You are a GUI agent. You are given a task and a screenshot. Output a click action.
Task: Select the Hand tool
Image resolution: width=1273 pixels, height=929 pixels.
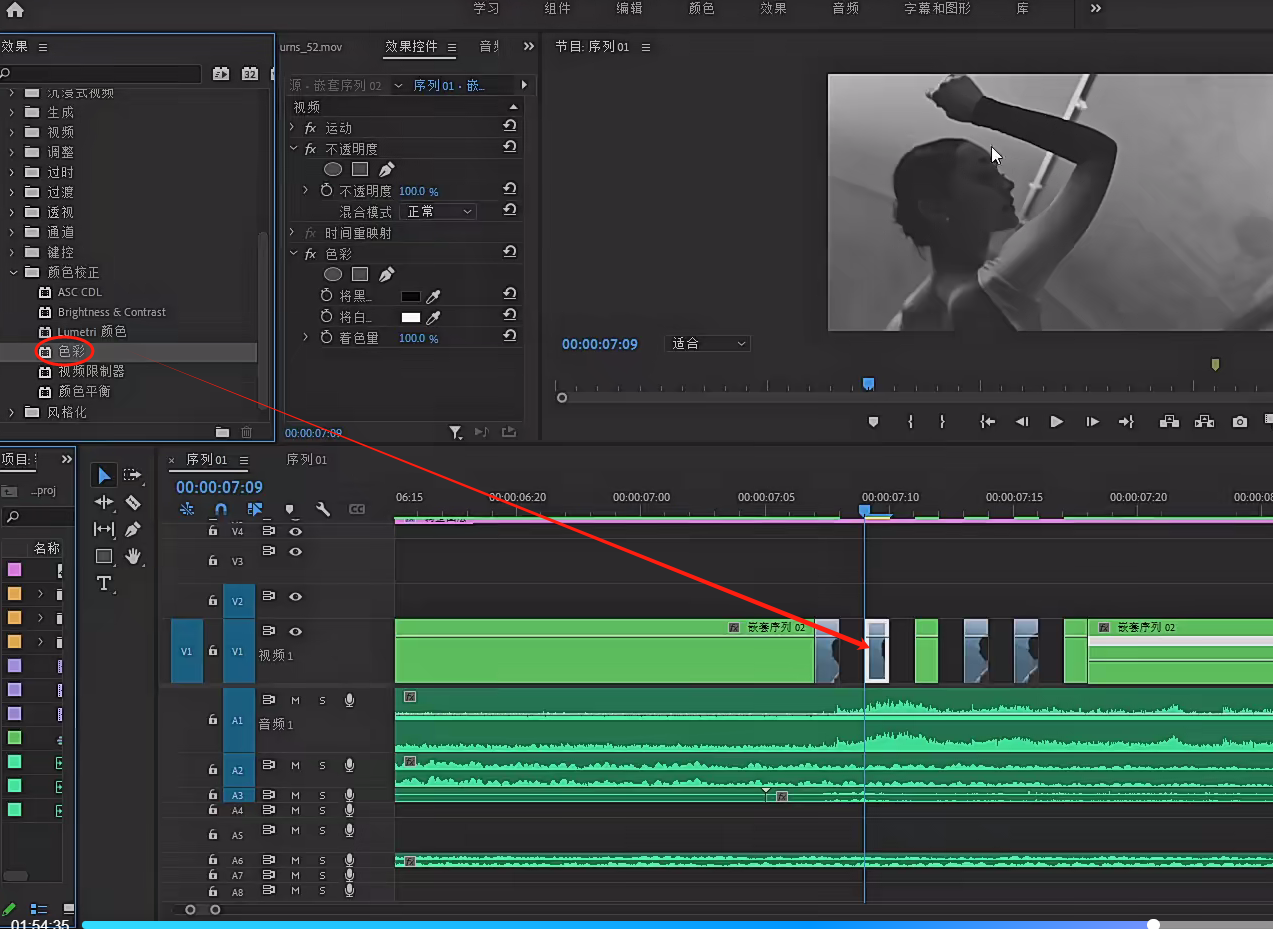point(133,556)
